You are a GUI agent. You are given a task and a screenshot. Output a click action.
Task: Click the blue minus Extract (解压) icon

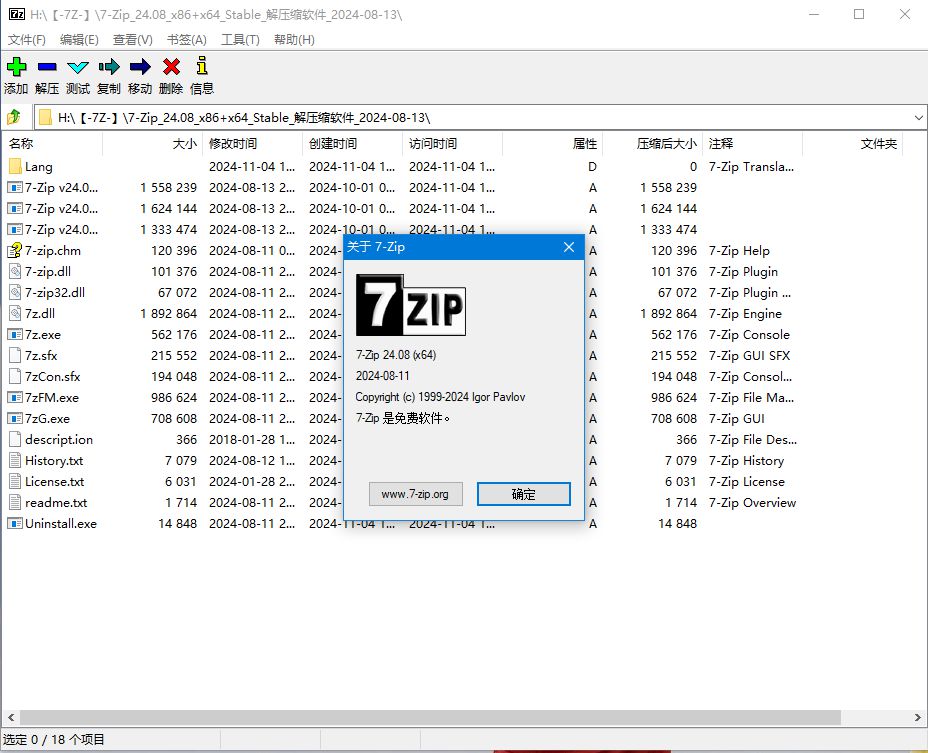[47, 67]
